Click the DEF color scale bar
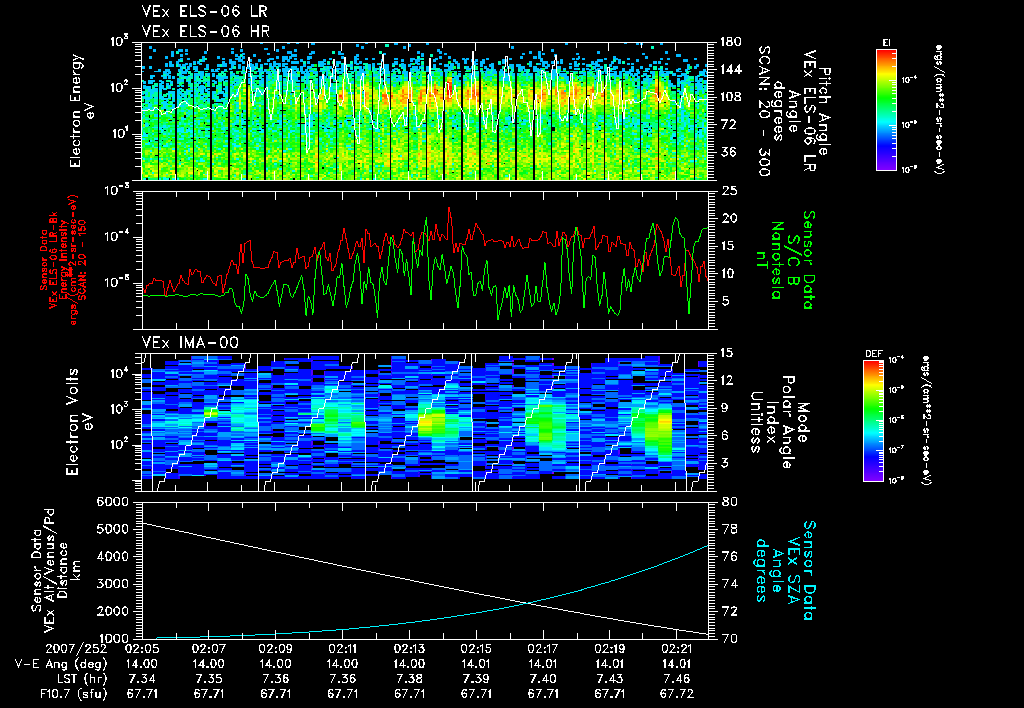This screenshot has height=708, width=1024. 873,421
